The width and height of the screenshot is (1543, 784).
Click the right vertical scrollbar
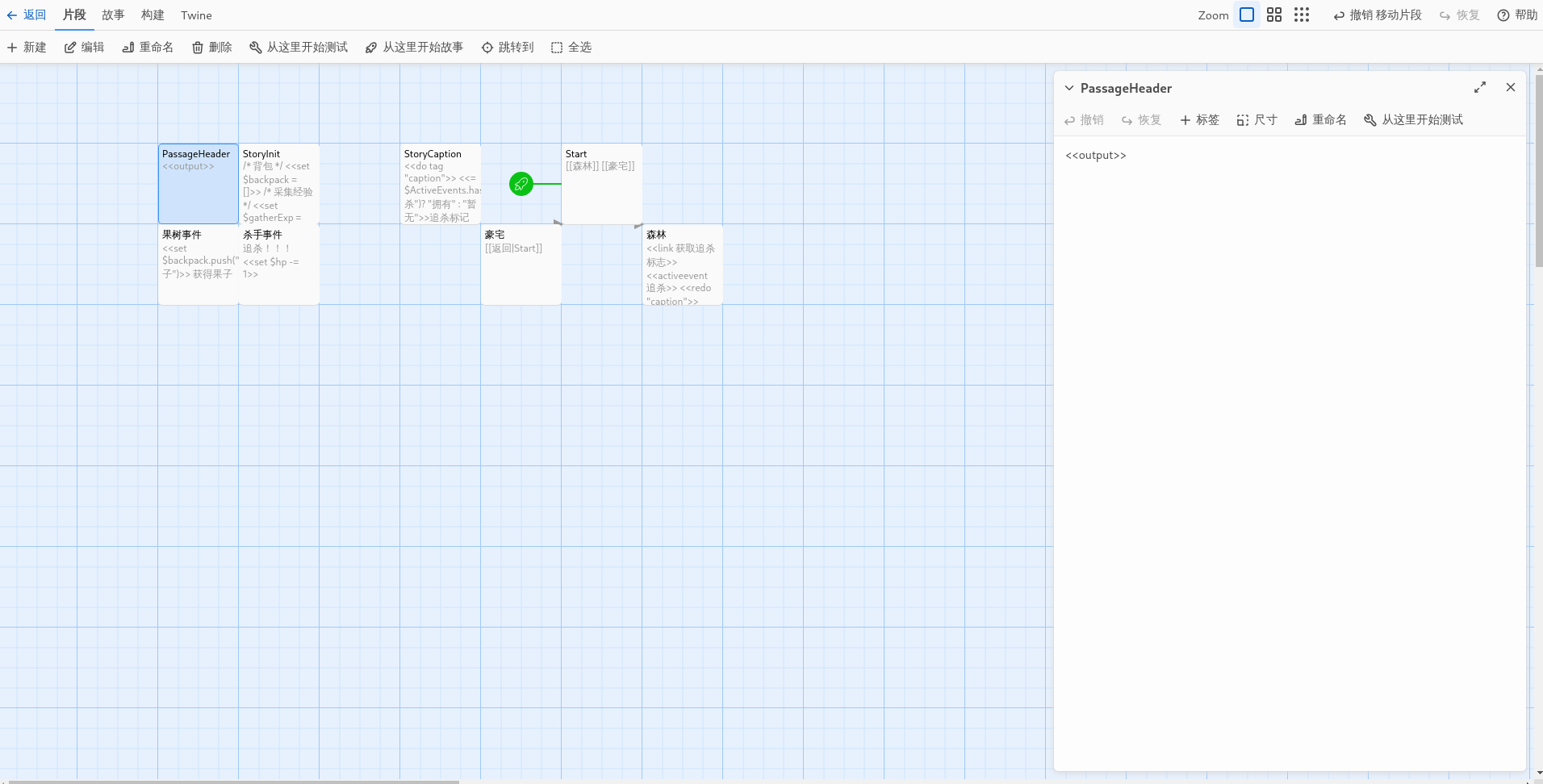click(1538, 169)
